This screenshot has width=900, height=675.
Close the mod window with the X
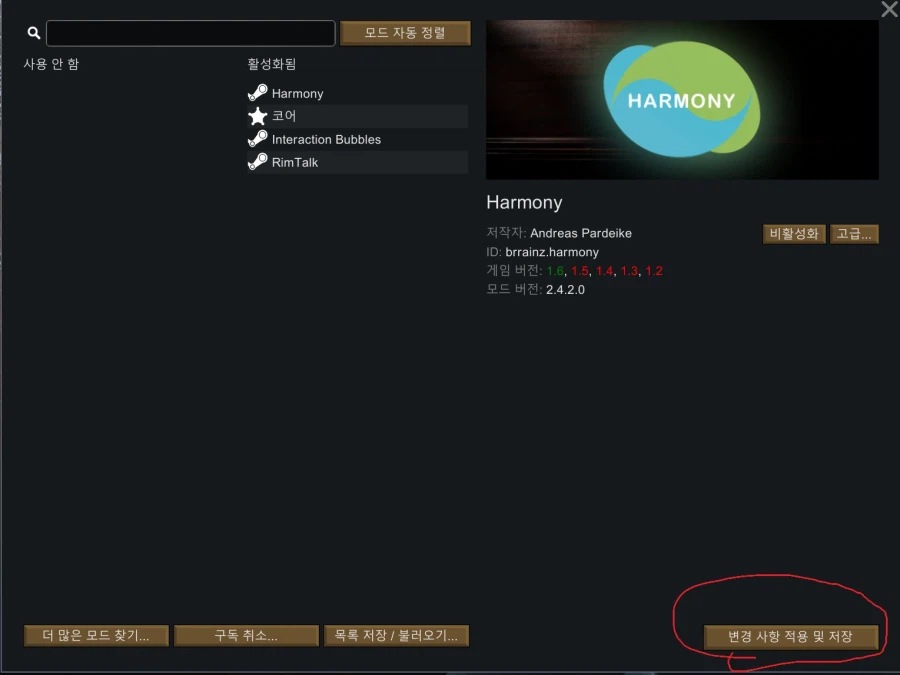[x=889, y=9]
